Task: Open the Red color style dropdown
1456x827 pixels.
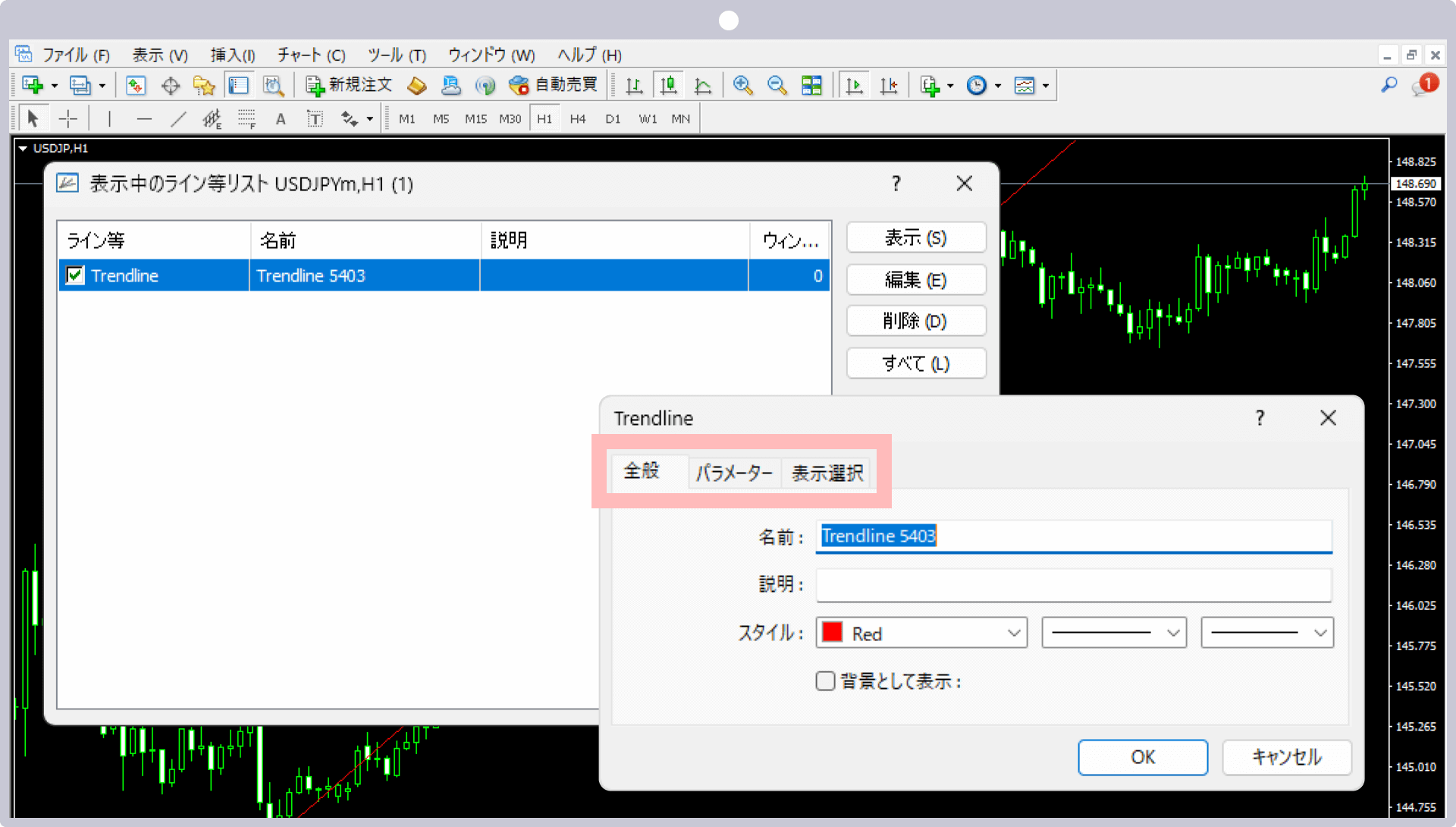Action: 921,633
